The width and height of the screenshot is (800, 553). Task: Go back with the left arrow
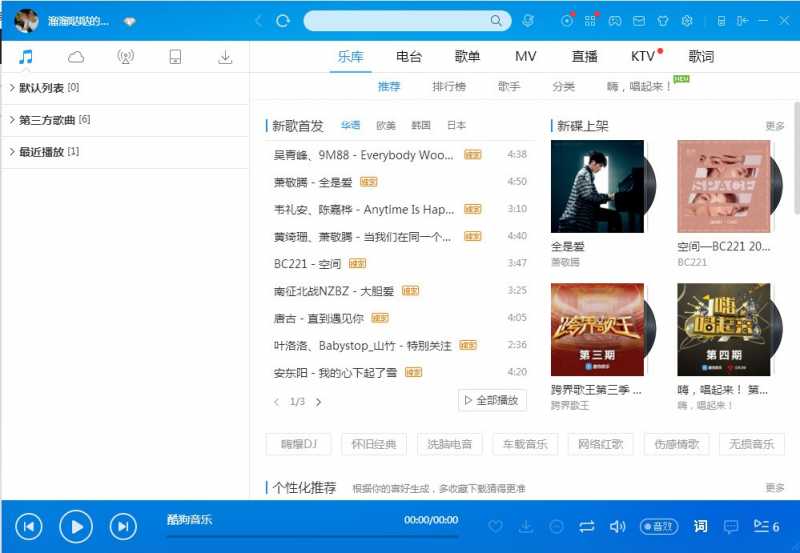point(258,21)
